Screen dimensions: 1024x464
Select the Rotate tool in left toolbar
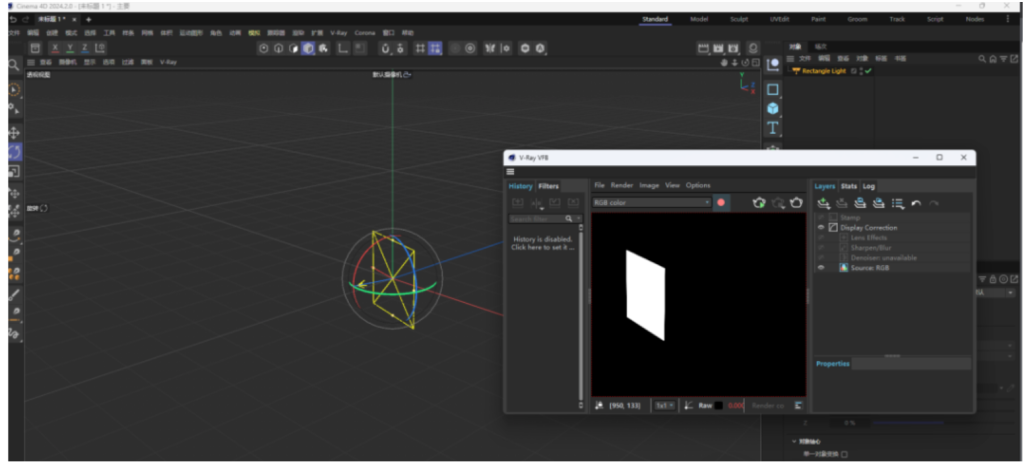(14, 152)
